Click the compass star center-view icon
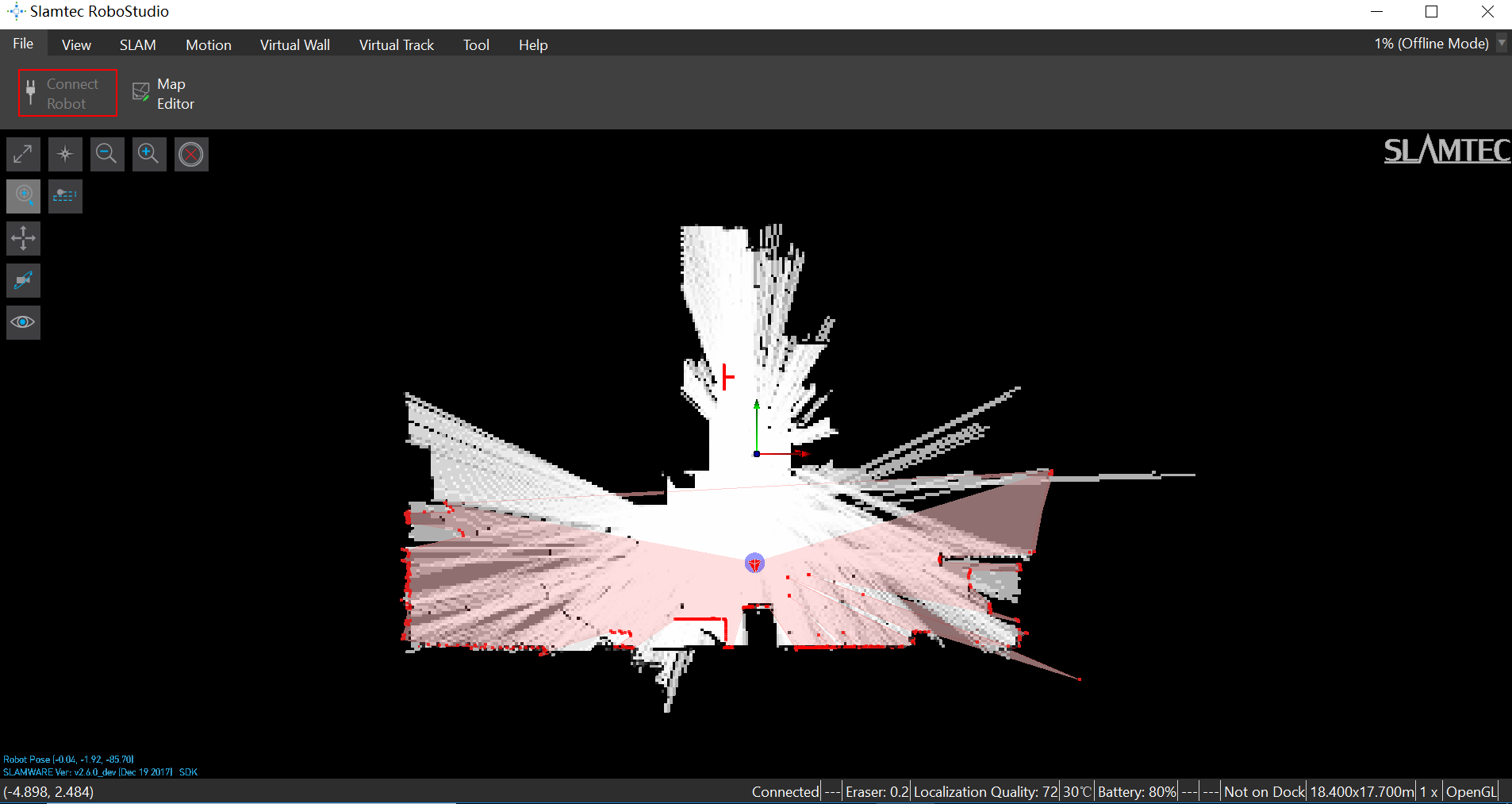The image size is (1512, 804). pyautogui.click(x=65, y=154)
